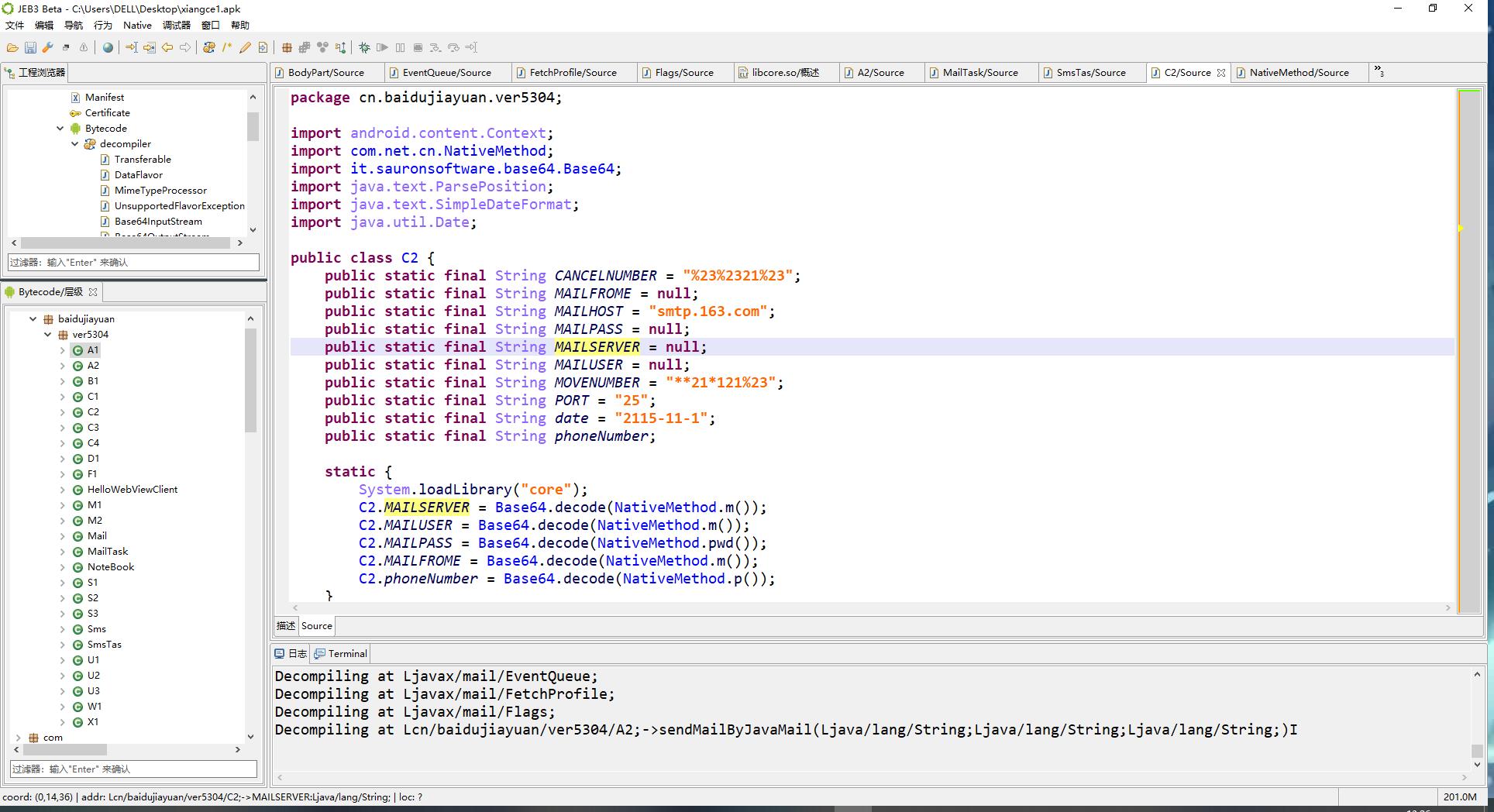This screenshot has width=1494, height=812.
Task: Click the globe toolbar icon
Action: tap(108, 48)
